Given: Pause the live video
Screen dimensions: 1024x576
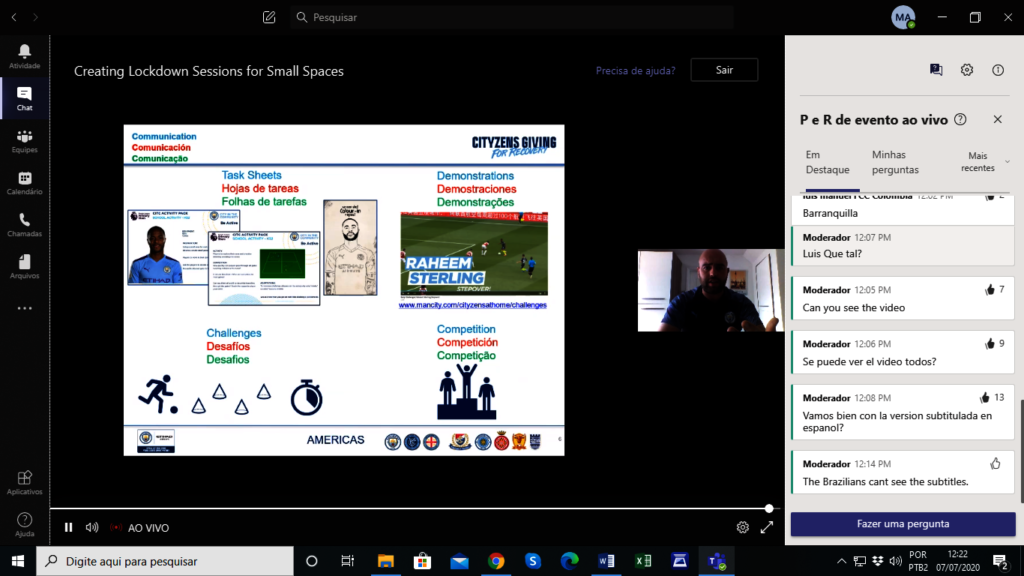Looking at the screenshot, I should 69,528.
